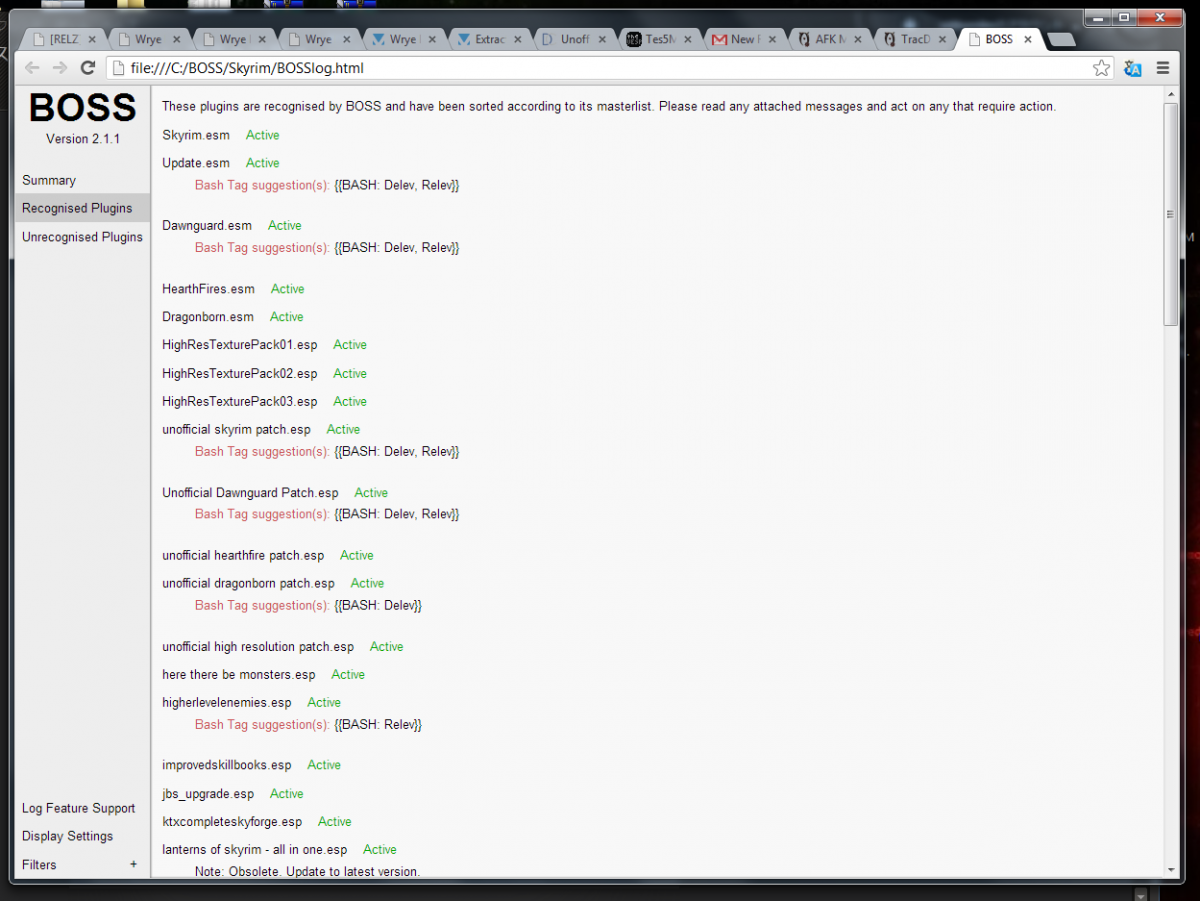
Task: Click the Version 2.1.1 text
Action: pyautogui.click(x=83, y=139)
